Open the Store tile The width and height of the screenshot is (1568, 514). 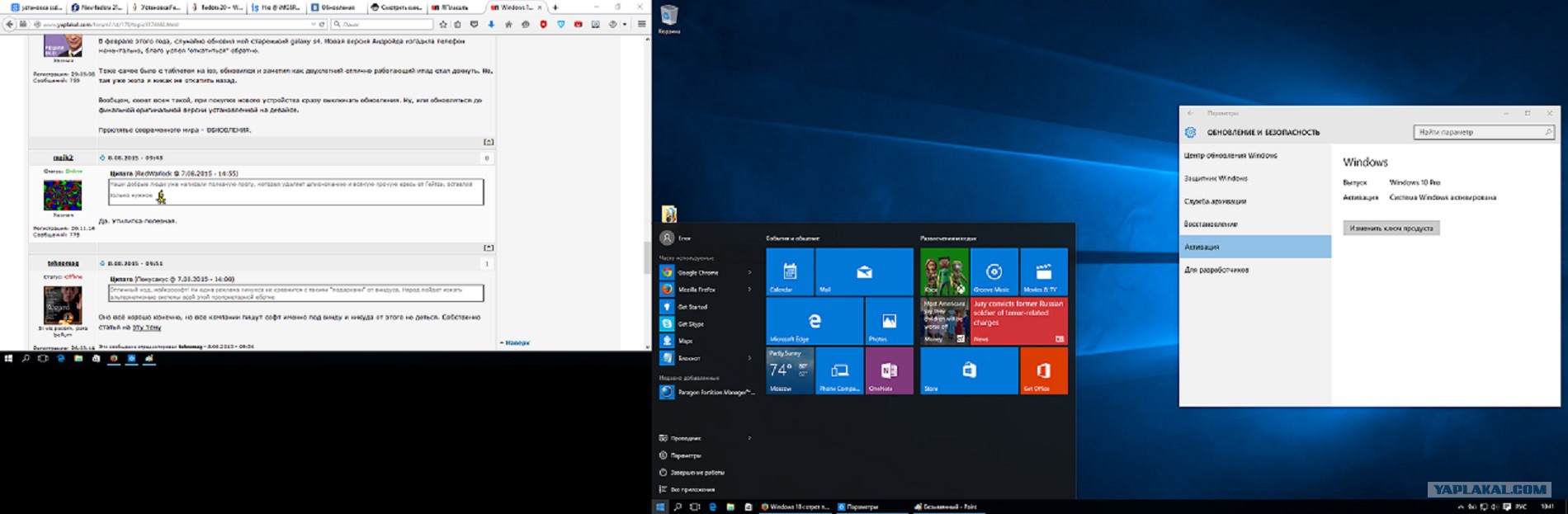click(969, 370)
